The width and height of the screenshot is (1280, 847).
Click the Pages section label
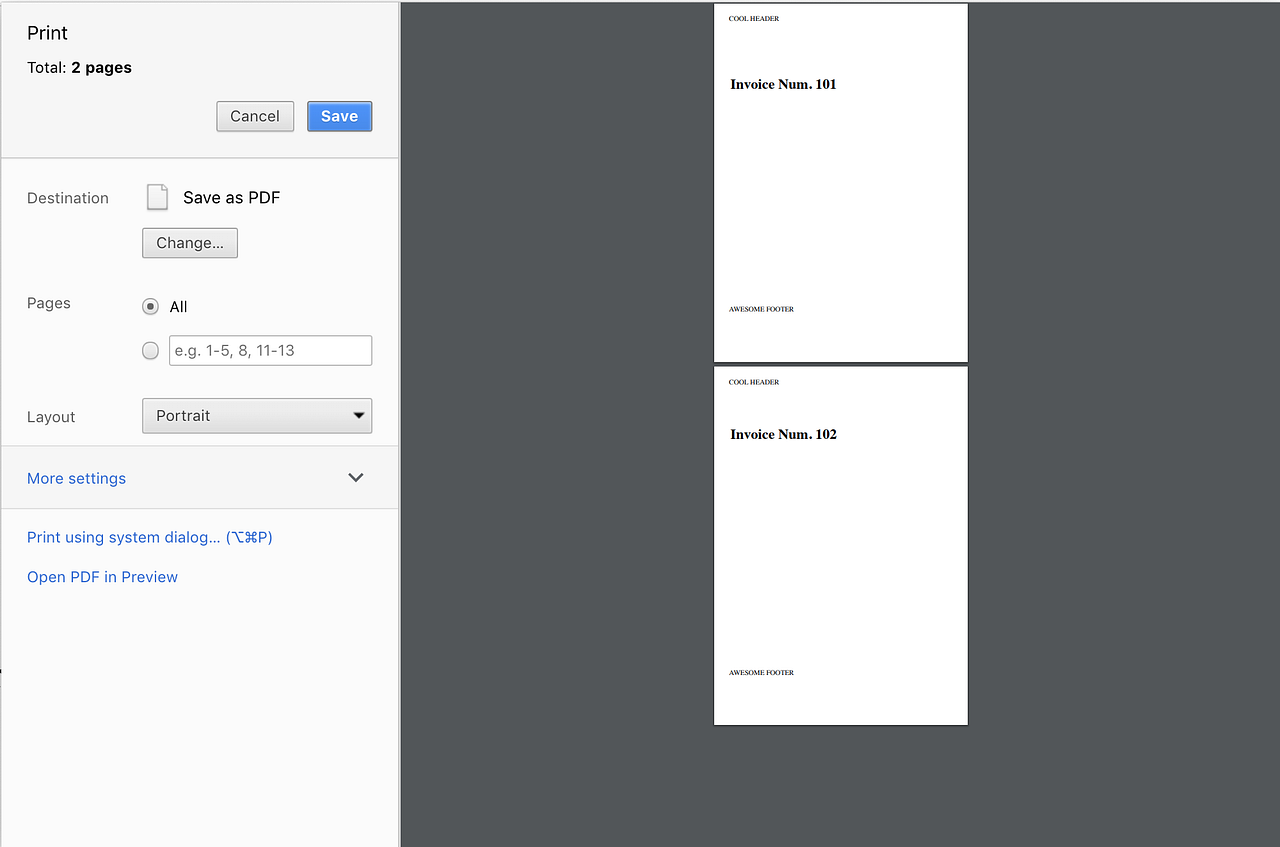click(x=48, y=303)
